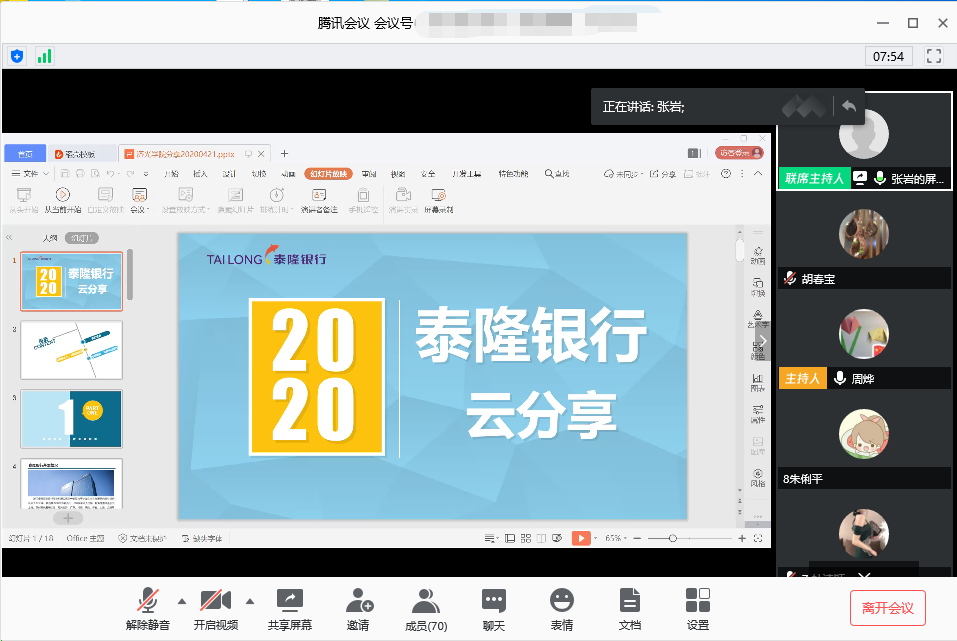Start 屏幕录制 screen recording
Screen dimensions: 957x641
439,200
